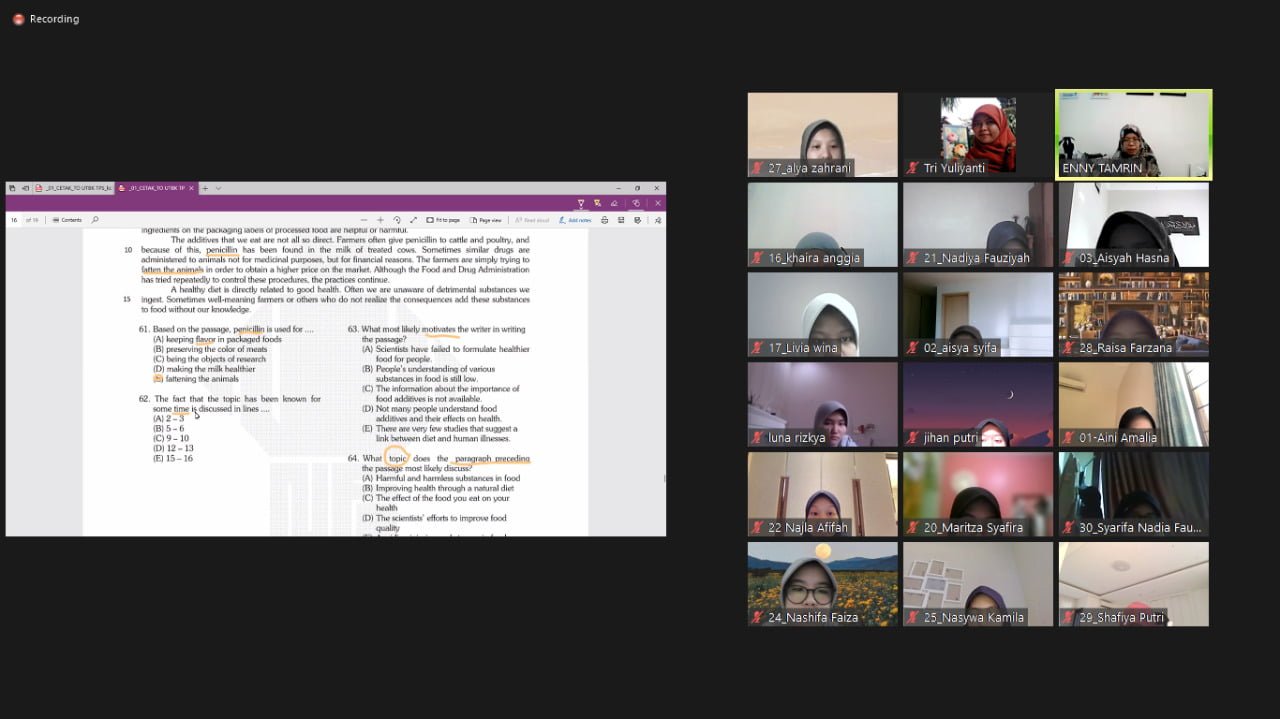Click the print icon in PDF toolbar
Viewport: 1280px width, 719px height.
coord(605,220)
